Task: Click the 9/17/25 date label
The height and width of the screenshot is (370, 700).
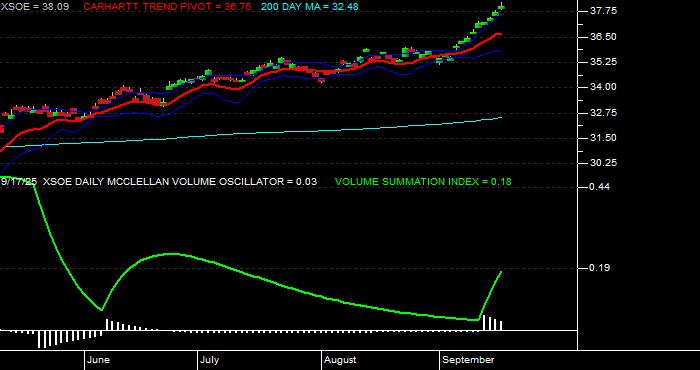Action: point(19,182)
